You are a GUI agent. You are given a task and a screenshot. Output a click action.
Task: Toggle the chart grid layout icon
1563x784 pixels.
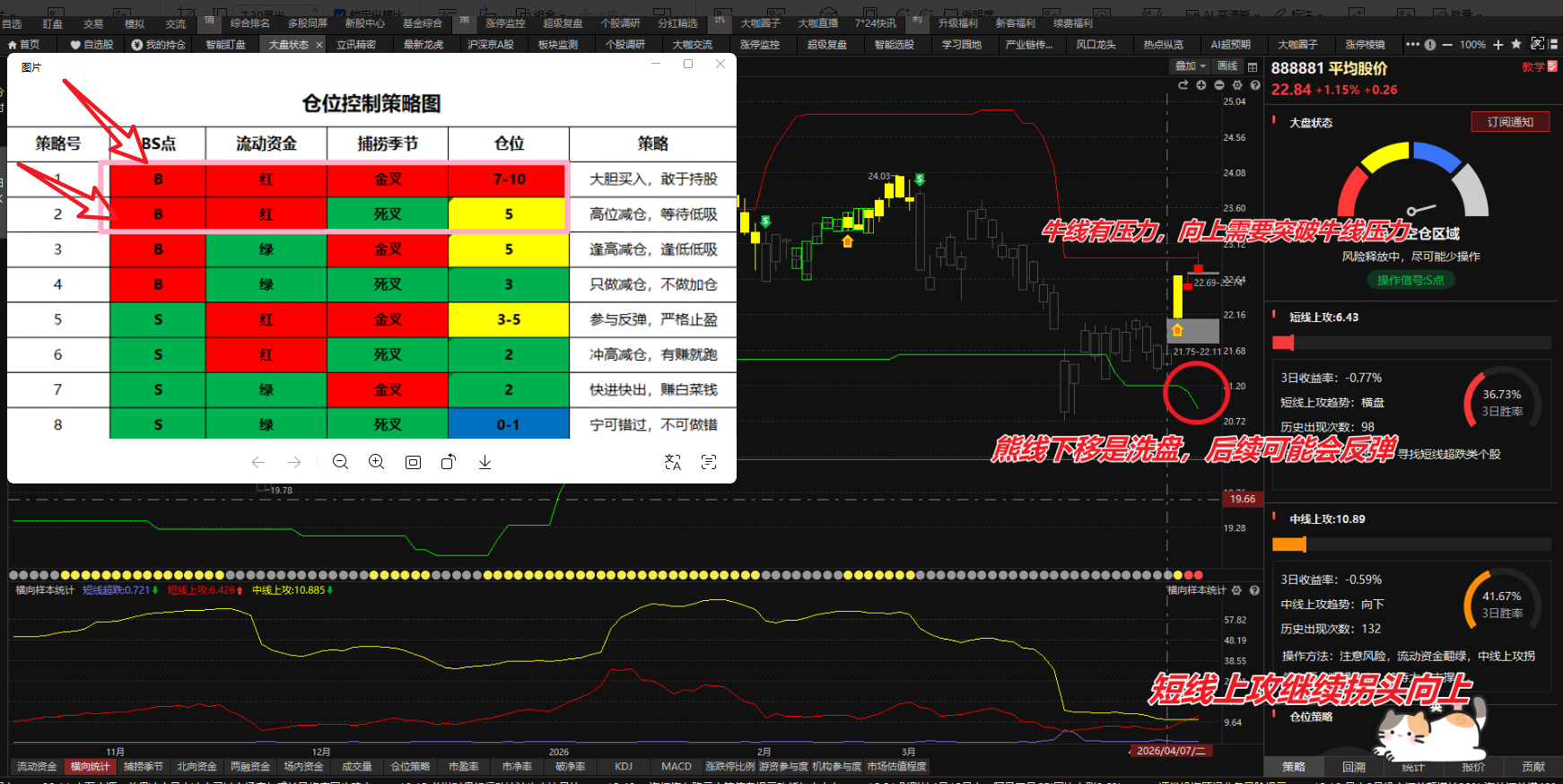1253,67
